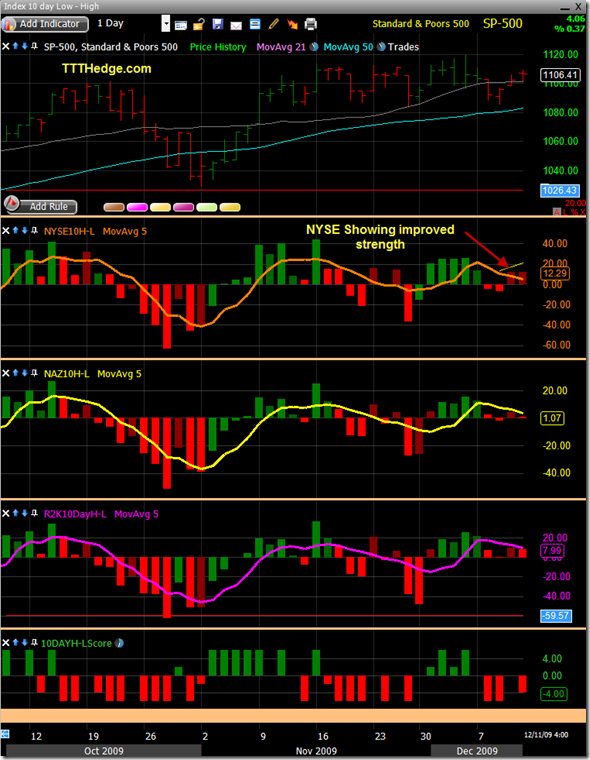590x760 pixels.
Task: Click the 10DAYH-LScore indicator label
Action: 76,643
